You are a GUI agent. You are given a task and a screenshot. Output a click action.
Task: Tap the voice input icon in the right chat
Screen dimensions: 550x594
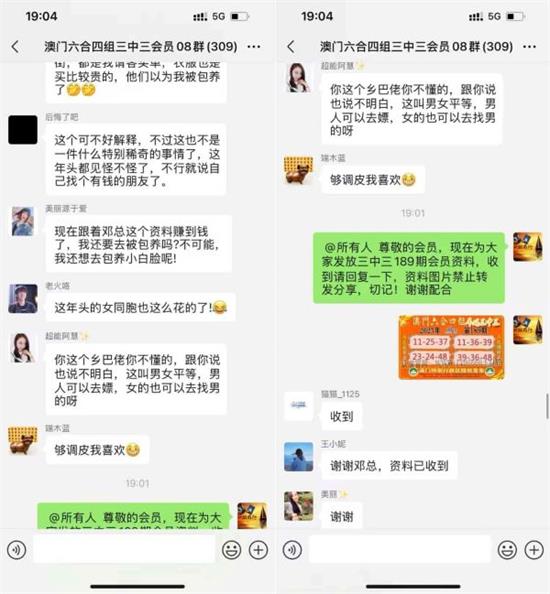pos(292,550)
